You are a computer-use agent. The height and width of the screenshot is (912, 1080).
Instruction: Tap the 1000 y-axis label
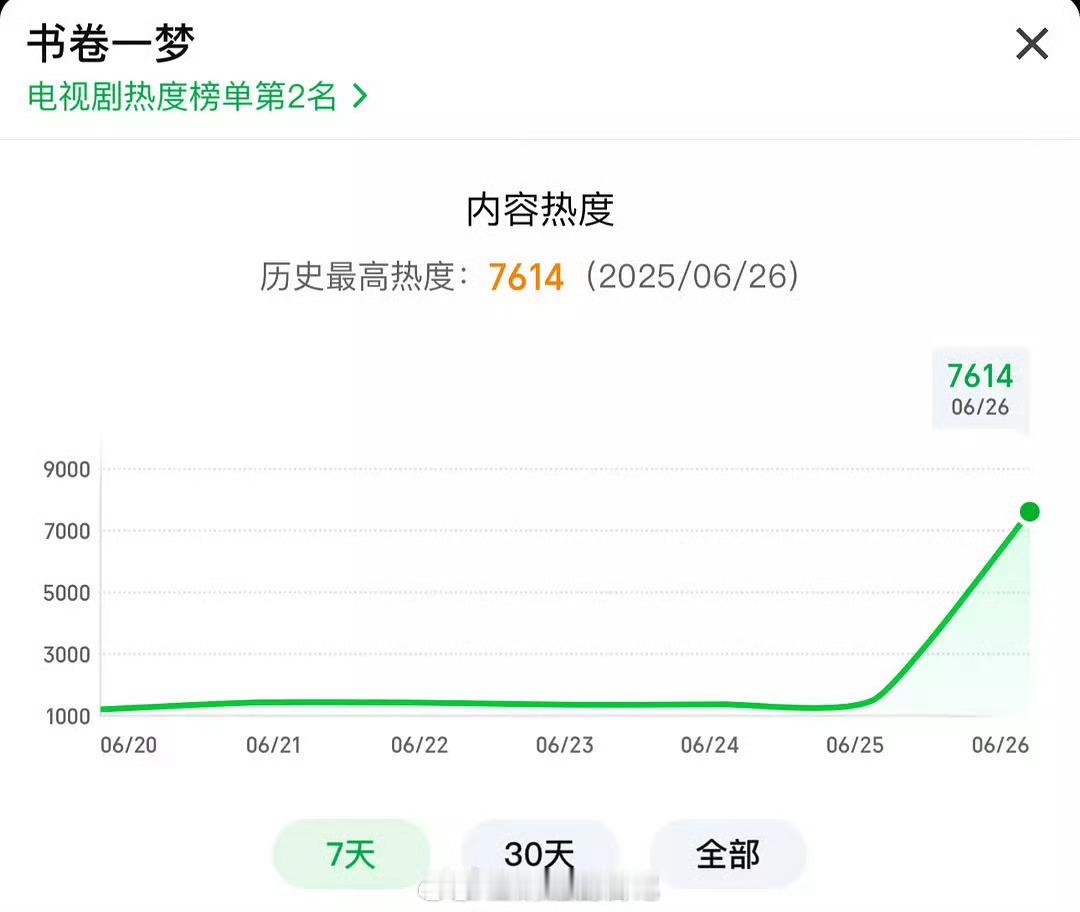(x=68, y=716)
